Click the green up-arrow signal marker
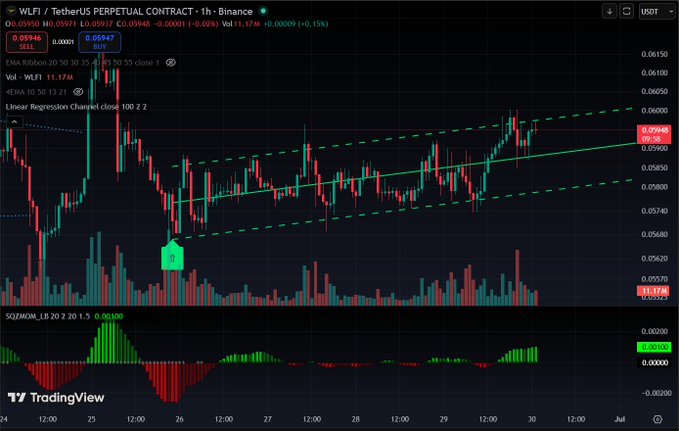Image resolution: width=679 pixels, height=431 pixels. click(172, 256)
